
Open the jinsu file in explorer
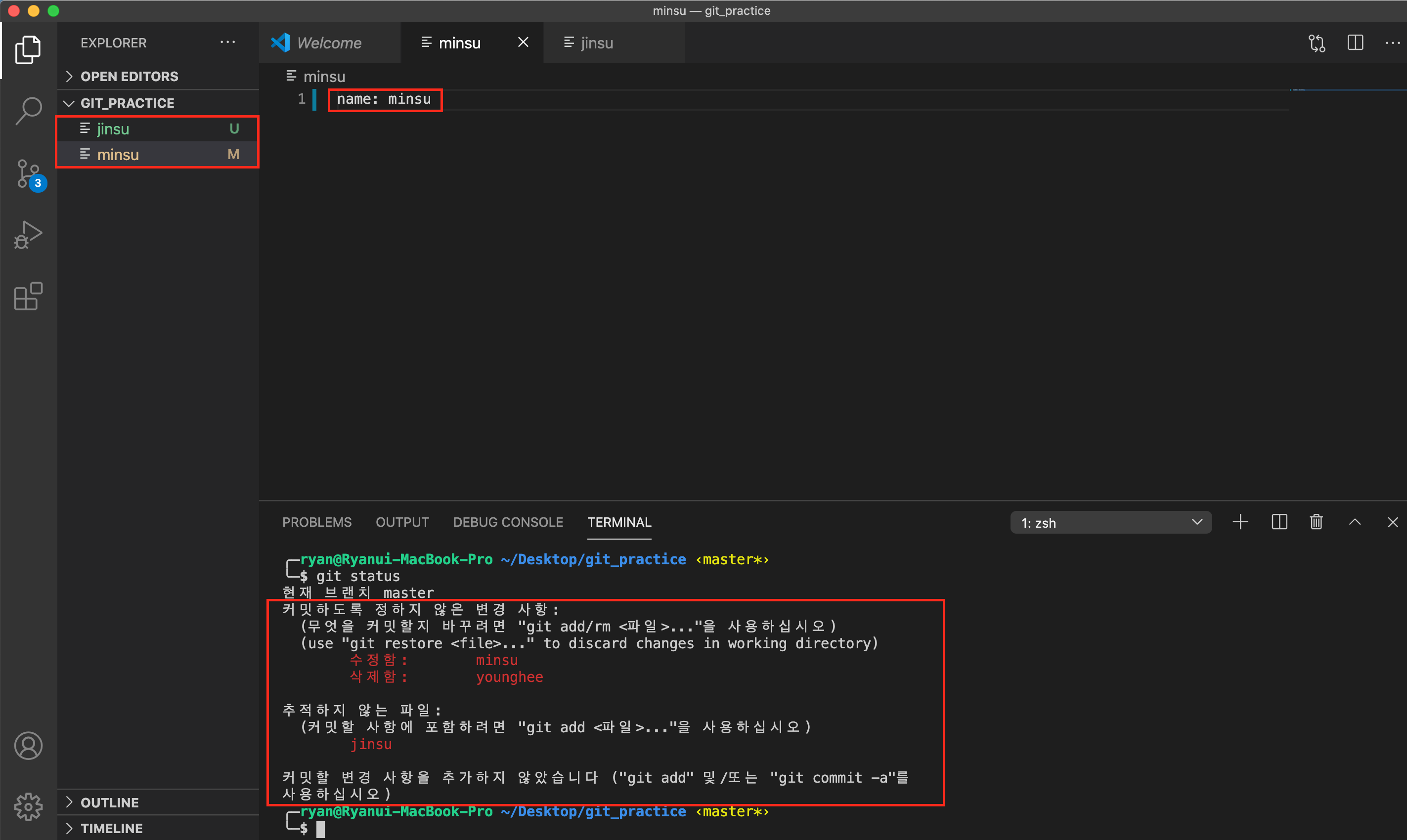113,129
